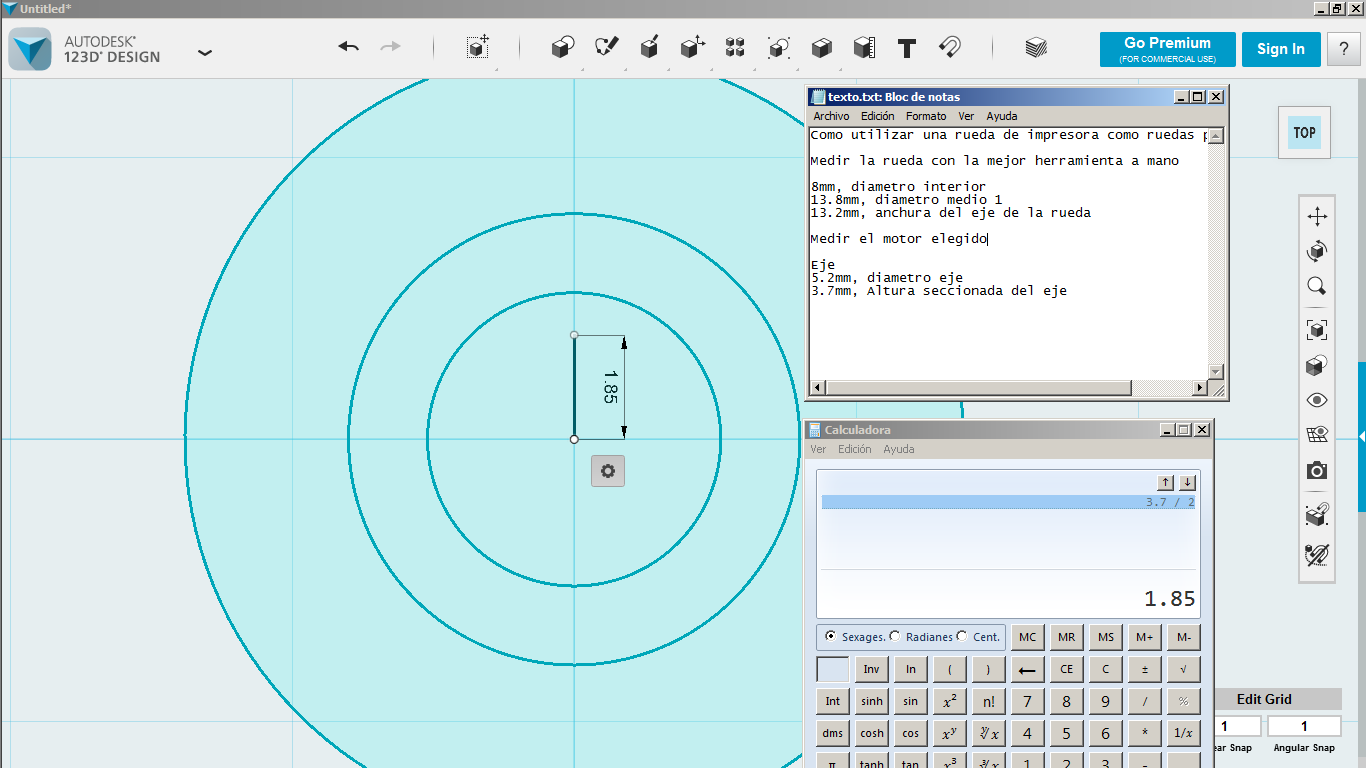The image size is (1366, 768).
Task: Select the Measure tool icon
Action: pyautogui.click(x=864, y=47)
